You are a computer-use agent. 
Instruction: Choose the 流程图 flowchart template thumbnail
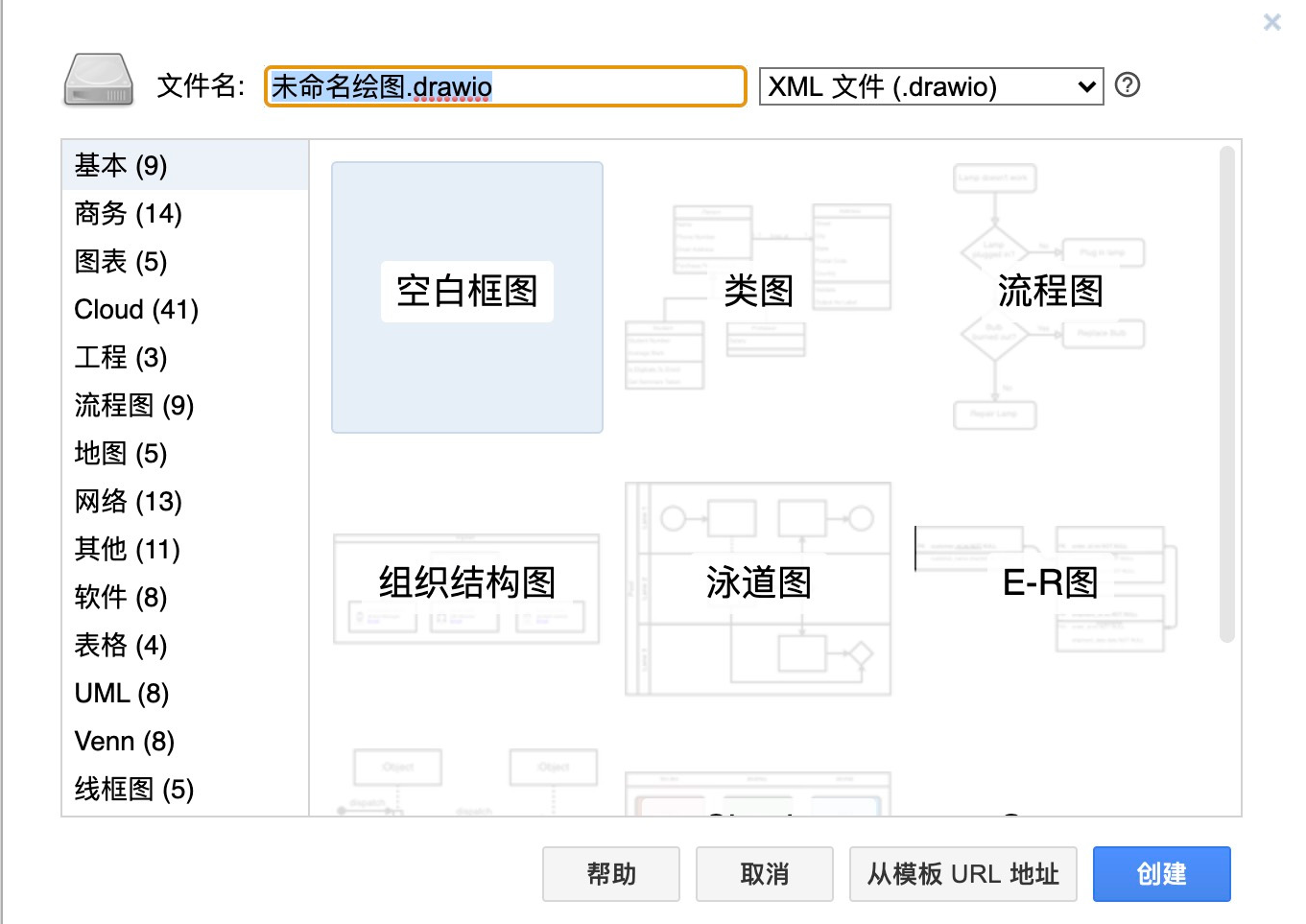[x=1050, y=297]
